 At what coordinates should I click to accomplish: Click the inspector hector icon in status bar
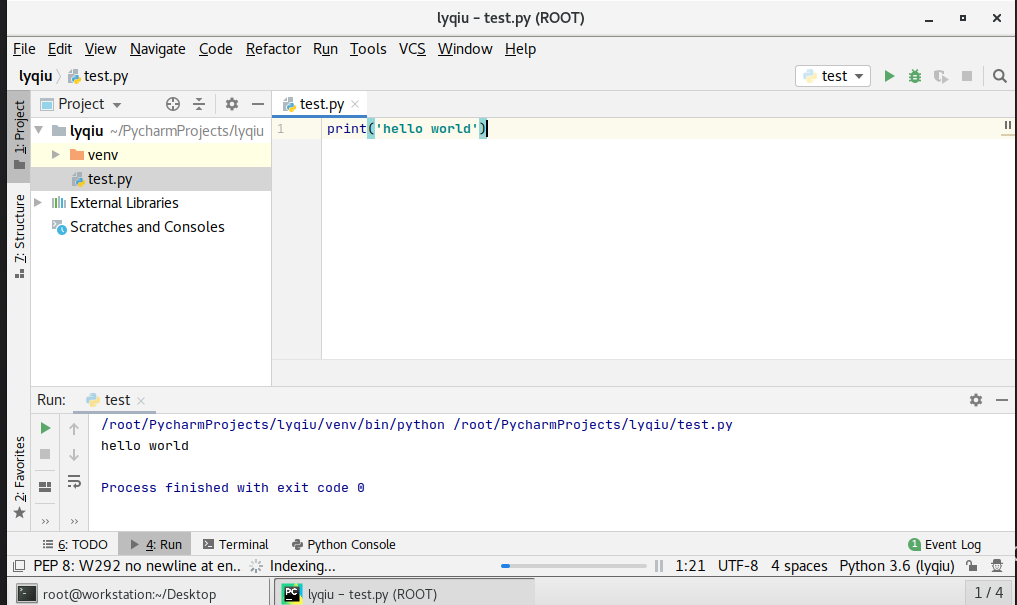coord(997,566)
